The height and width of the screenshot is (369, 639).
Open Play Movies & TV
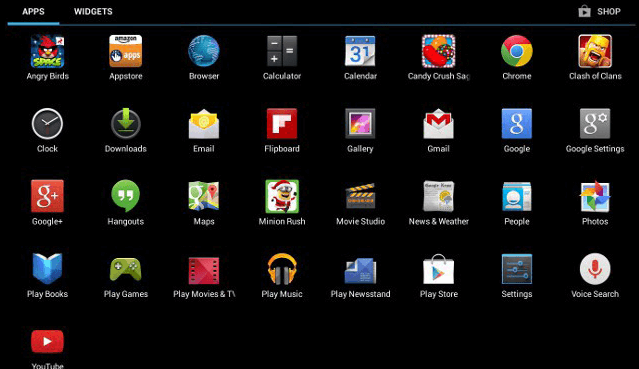[x=204, y=270]
